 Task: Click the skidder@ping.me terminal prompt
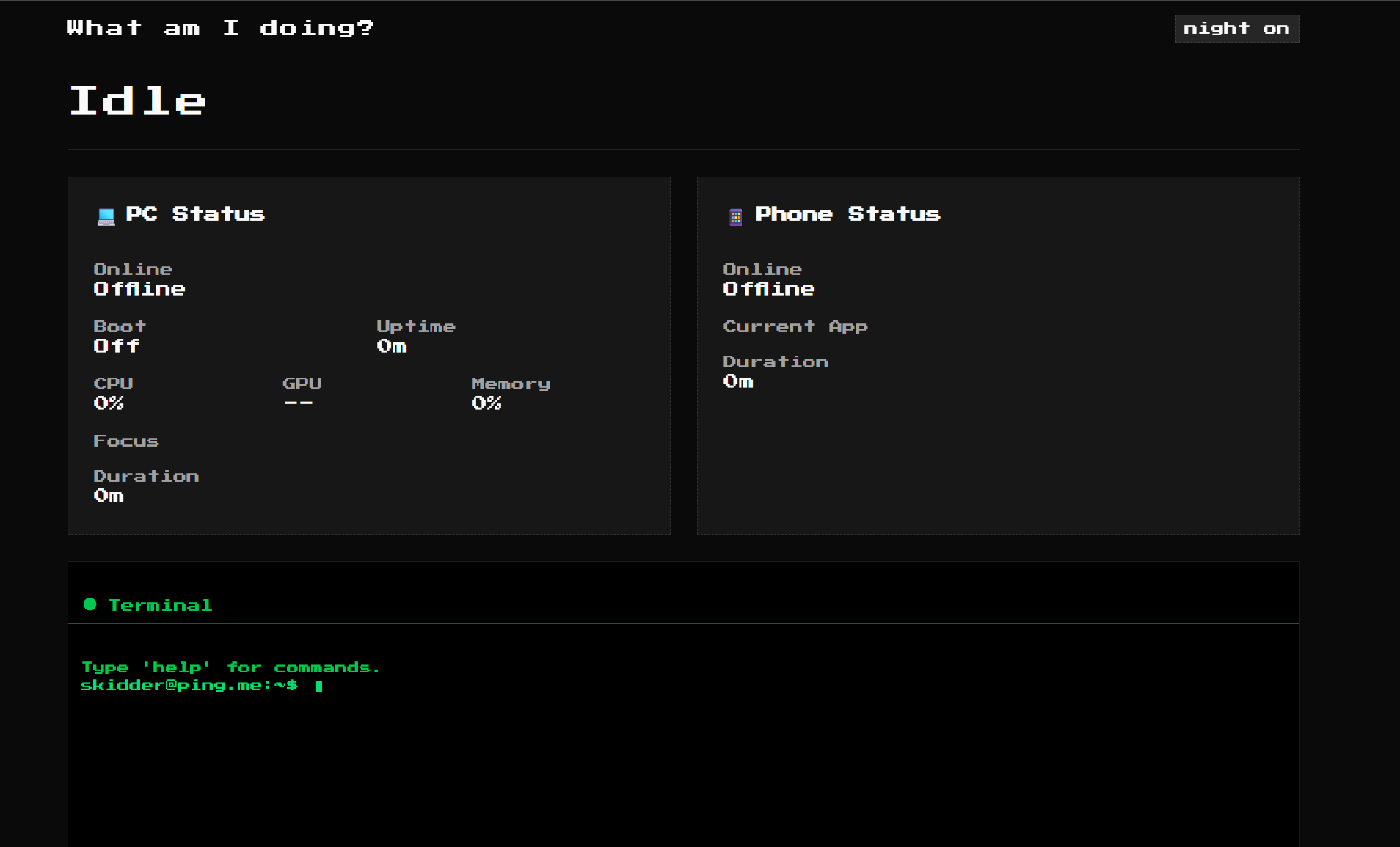click(189, 685)
